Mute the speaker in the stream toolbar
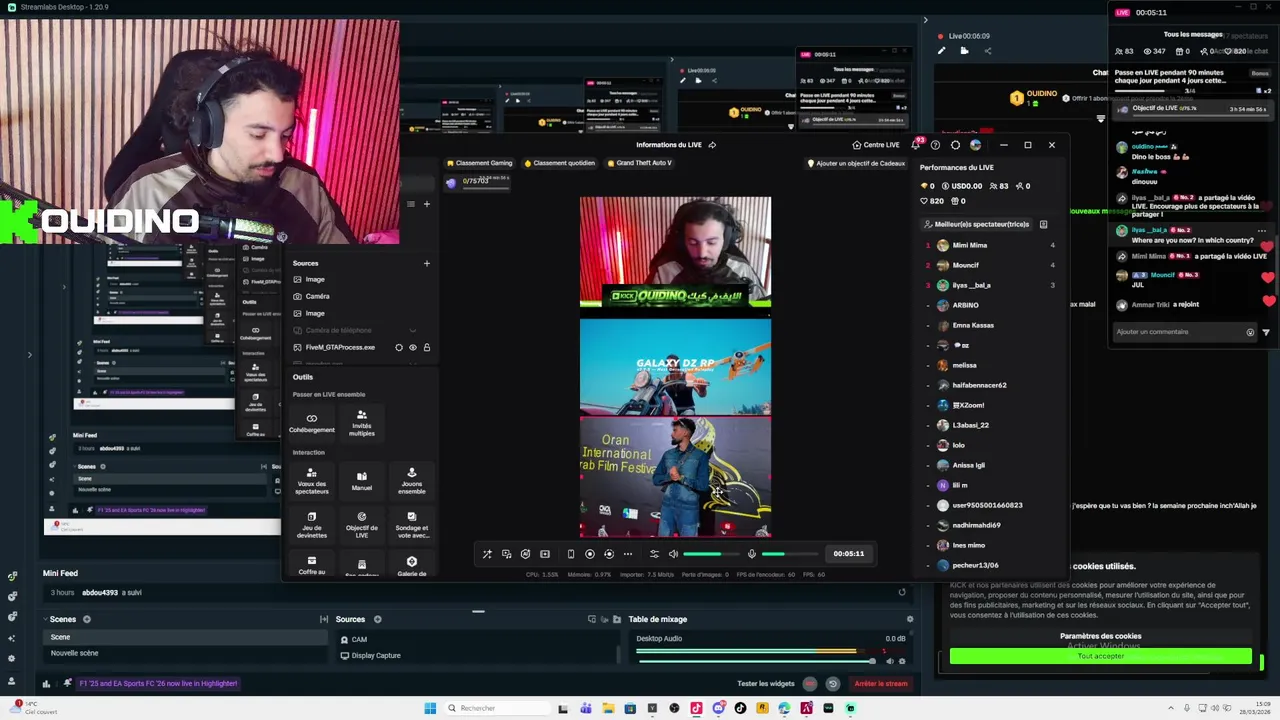 click(x=673, y=554)
